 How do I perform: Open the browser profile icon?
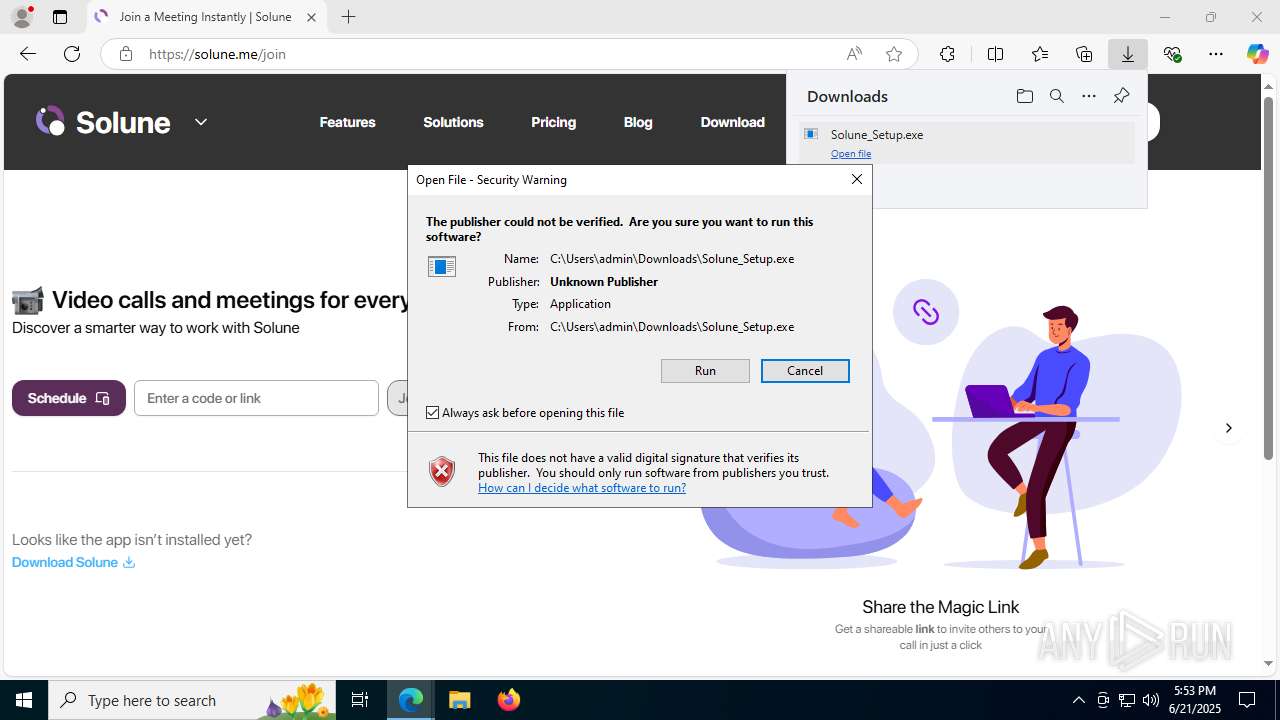pos(21,17)
